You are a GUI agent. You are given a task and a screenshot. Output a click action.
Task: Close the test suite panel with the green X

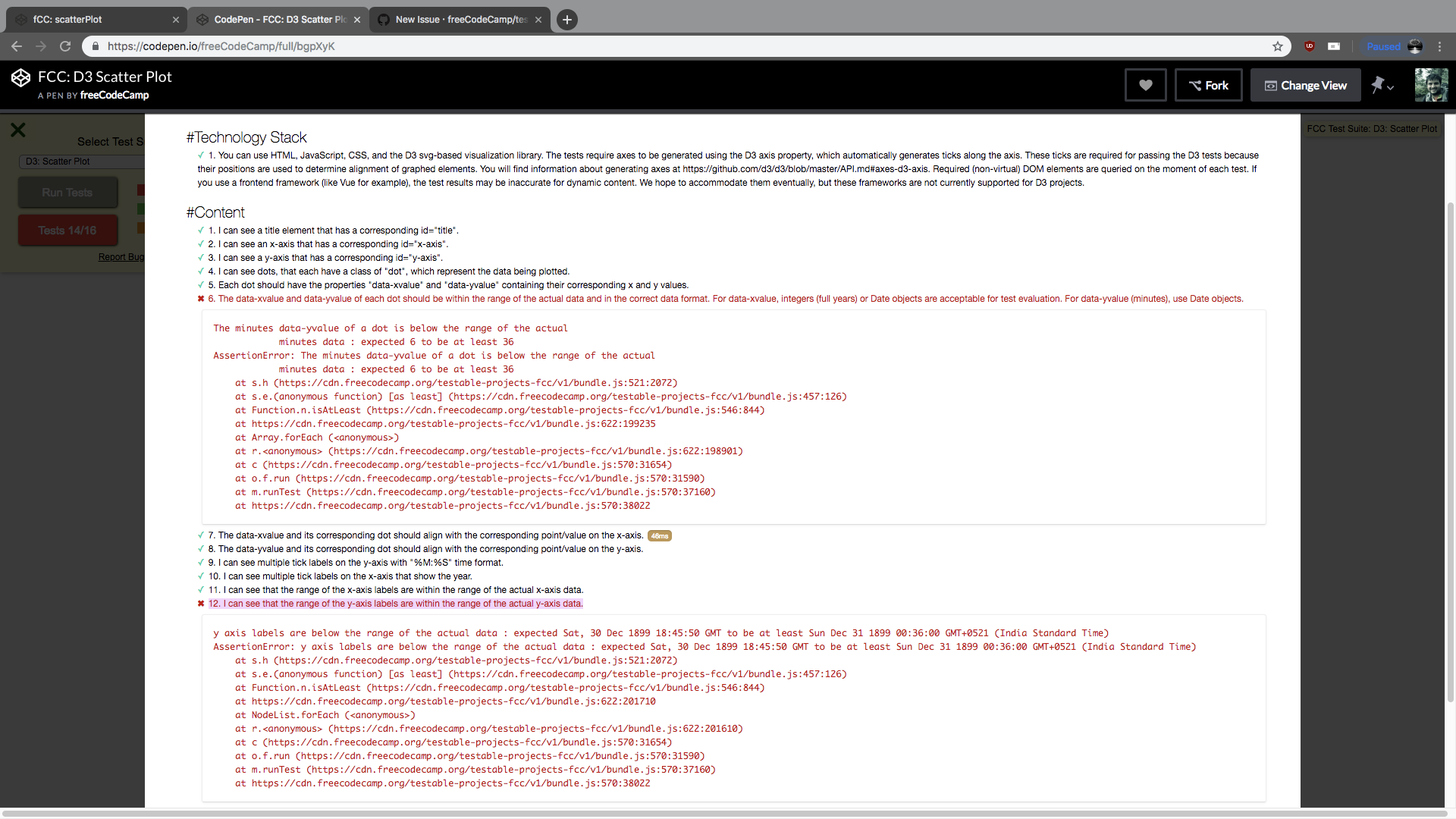pyautogui.click(x=18, y=130)
